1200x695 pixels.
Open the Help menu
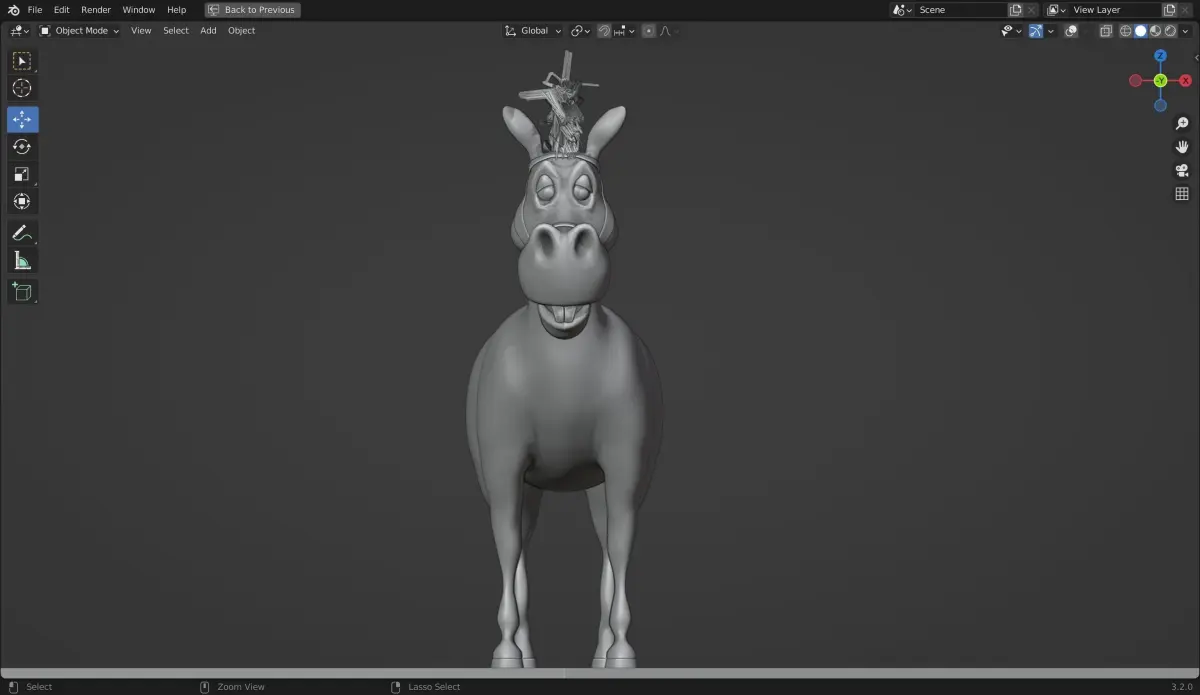point(177,10)
